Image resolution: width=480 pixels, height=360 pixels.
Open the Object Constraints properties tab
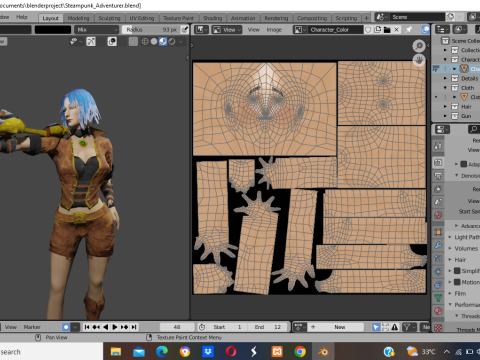pos(438,285)
